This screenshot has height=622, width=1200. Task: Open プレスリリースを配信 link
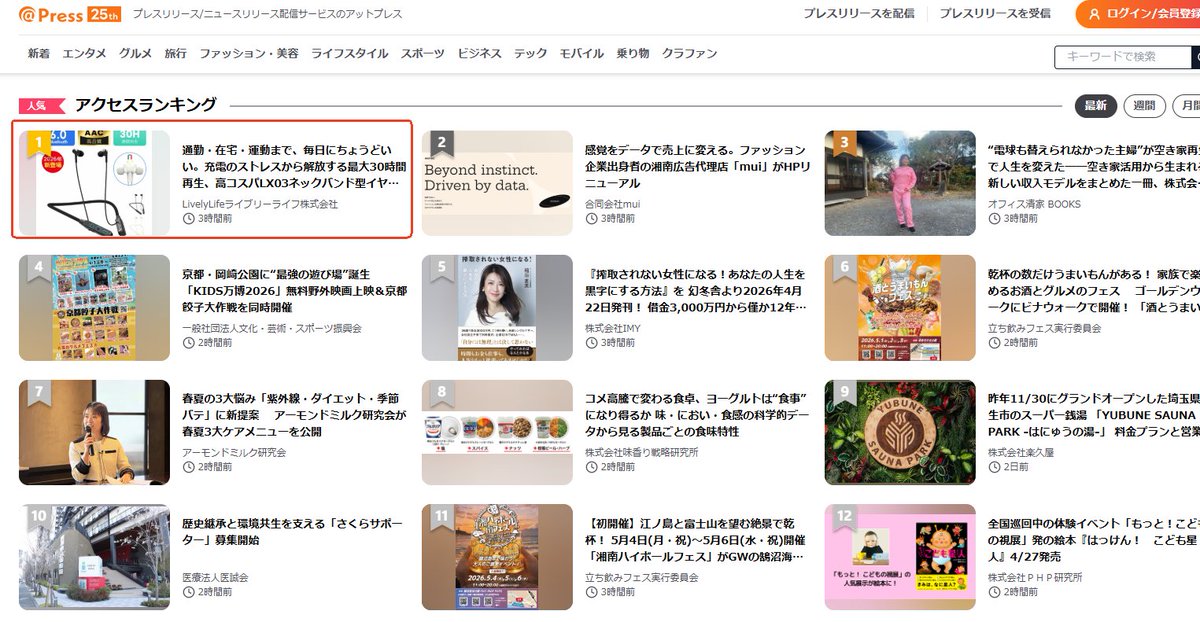859,13
